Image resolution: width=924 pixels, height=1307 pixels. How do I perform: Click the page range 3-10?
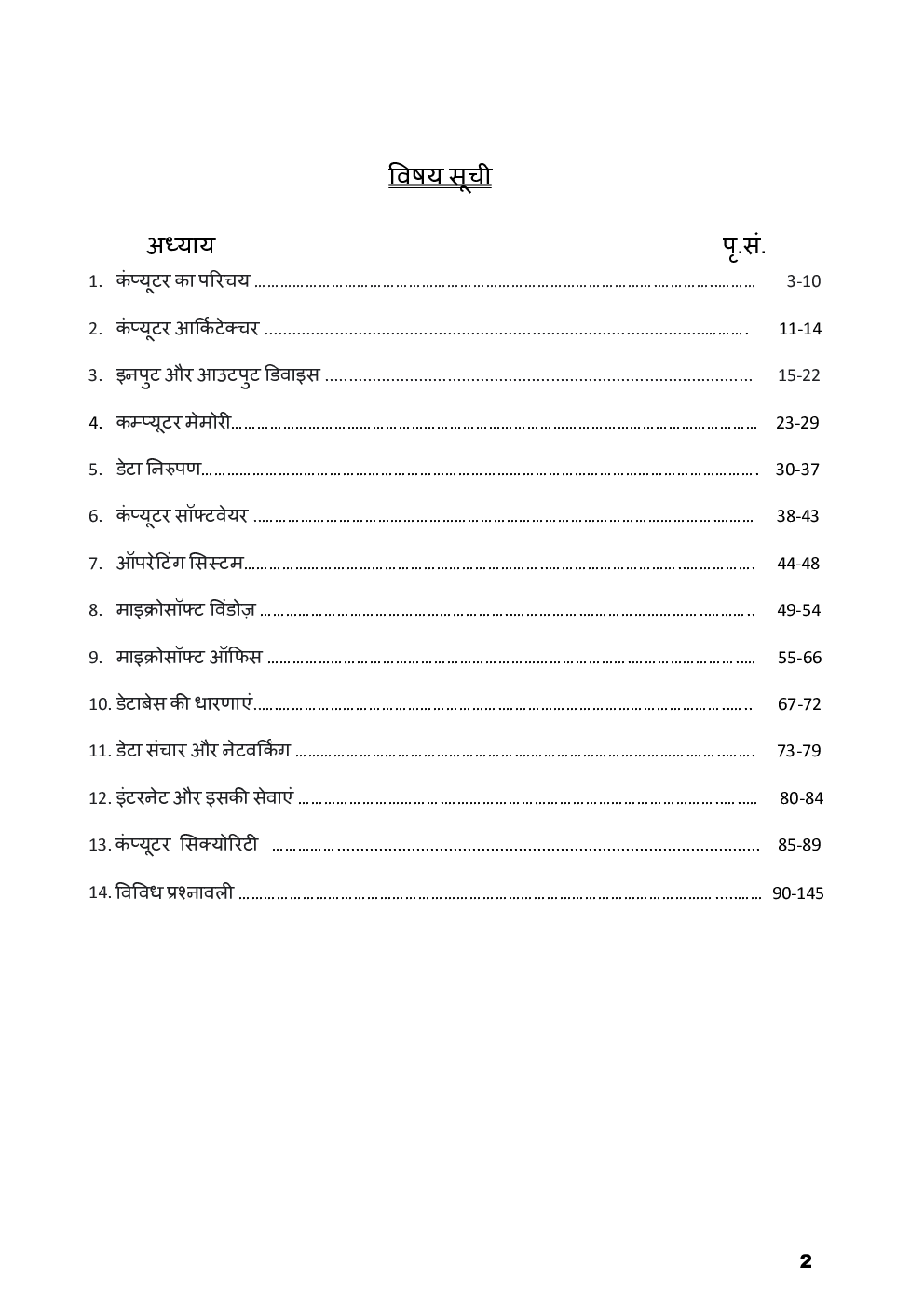click(x=803, y=281)
